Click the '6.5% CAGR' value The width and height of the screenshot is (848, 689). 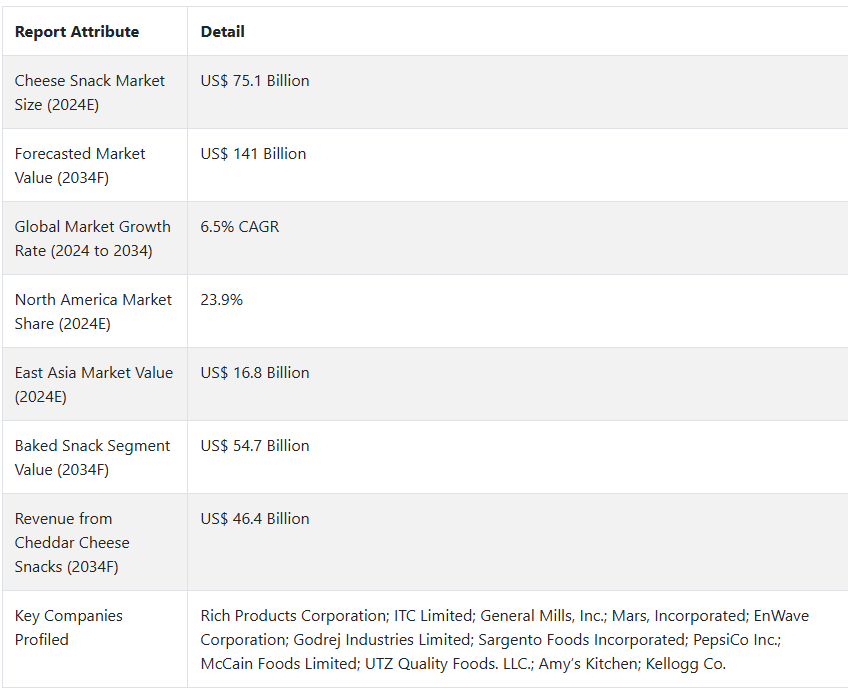240,227
